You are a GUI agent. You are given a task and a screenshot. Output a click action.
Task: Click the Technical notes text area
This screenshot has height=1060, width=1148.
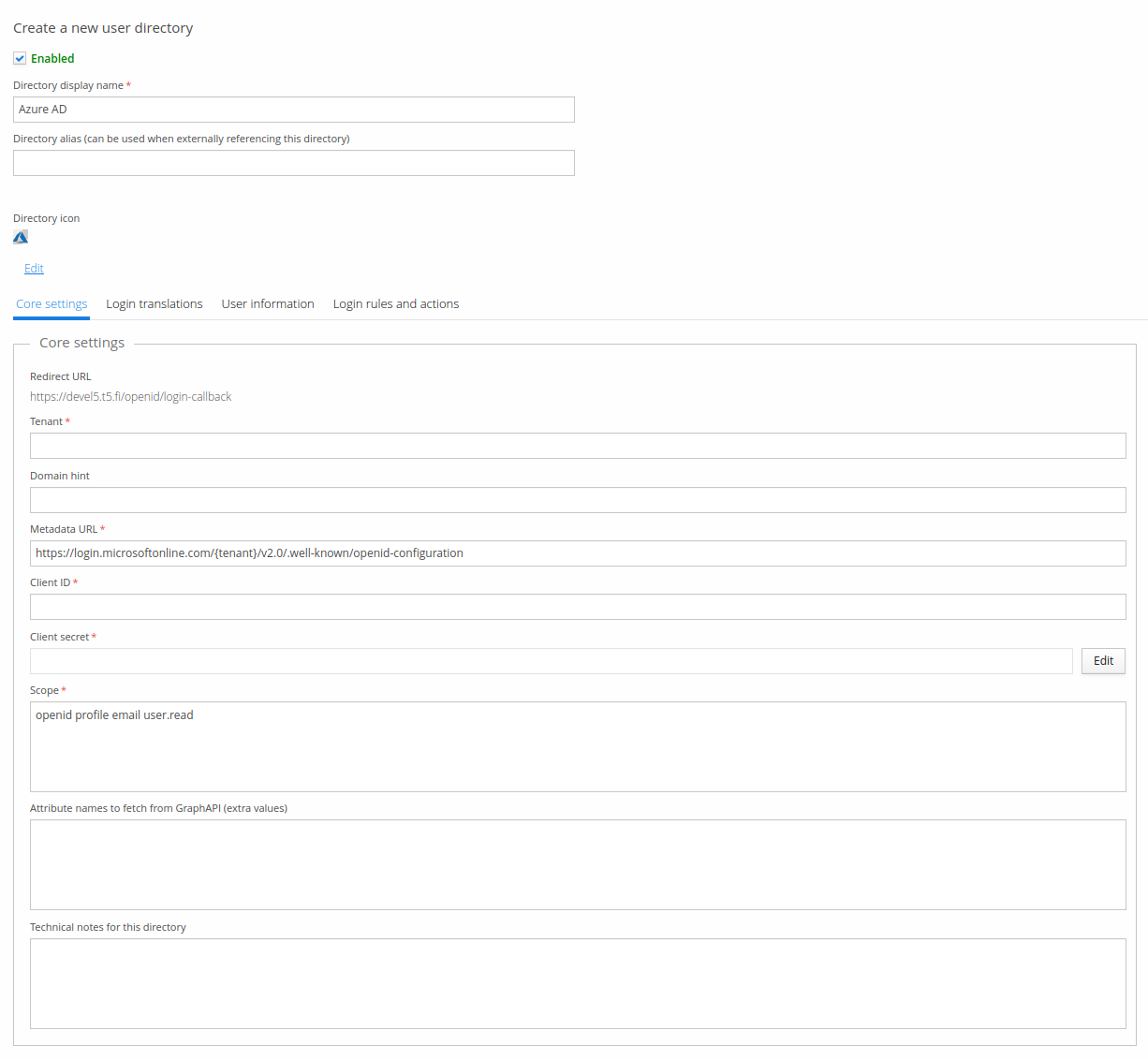(578, 983)
